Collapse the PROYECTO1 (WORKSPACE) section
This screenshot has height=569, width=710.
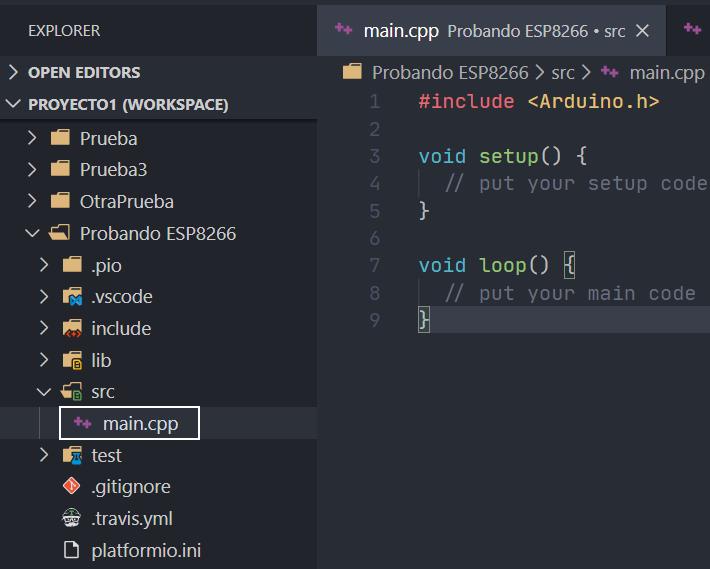tap(13, 104)
